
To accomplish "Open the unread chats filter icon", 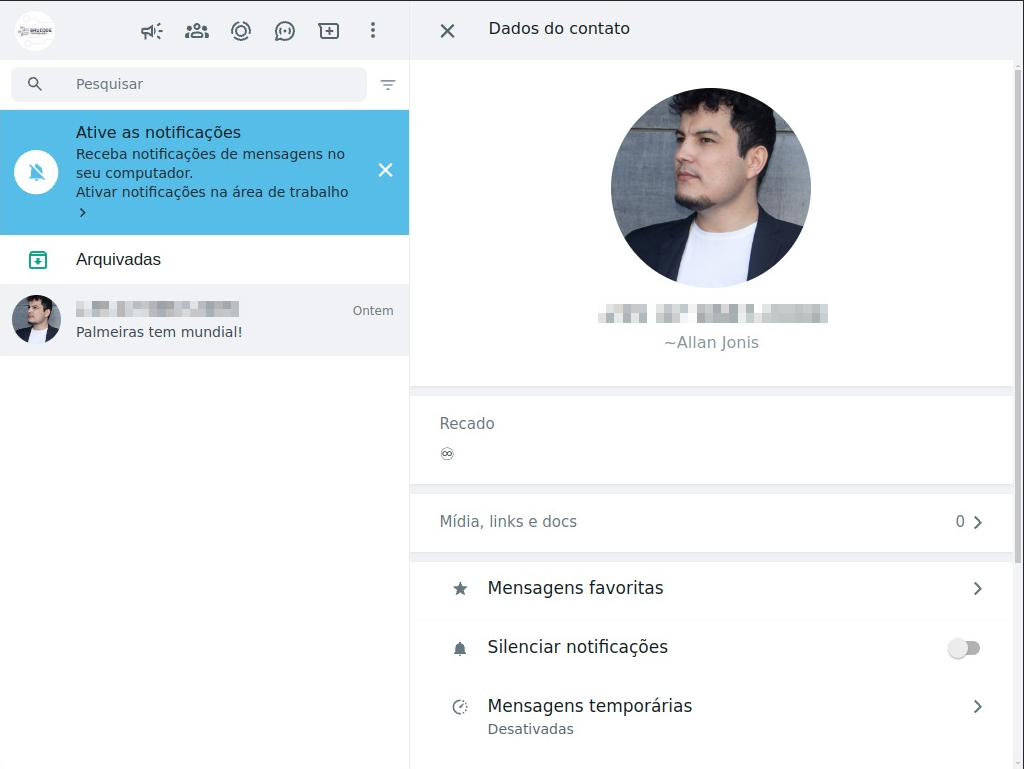I will [x=388, y=85].
